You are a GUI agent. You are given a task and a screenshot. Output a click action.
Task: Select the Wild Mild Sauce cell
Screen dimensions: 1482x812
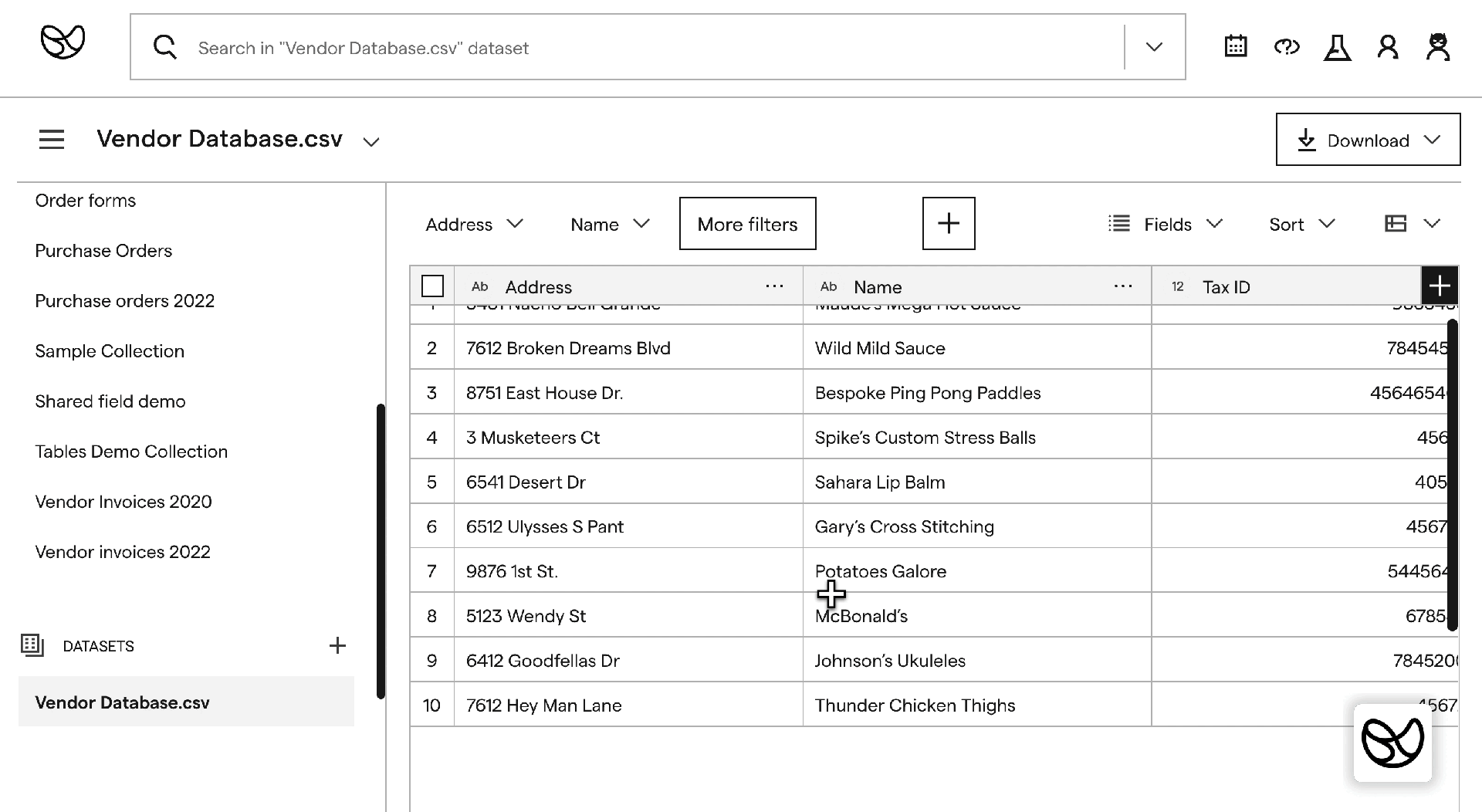(x=977, y=347)
